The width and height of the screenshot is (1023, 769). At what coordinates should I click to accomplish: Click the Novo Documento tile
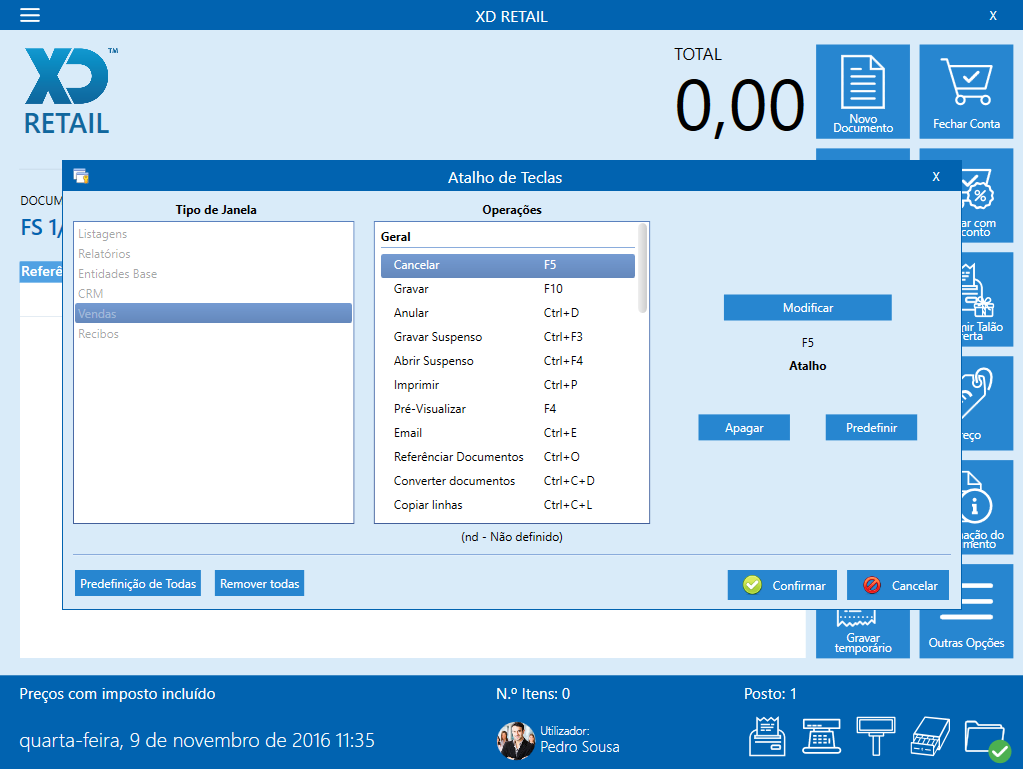point(863,91)
